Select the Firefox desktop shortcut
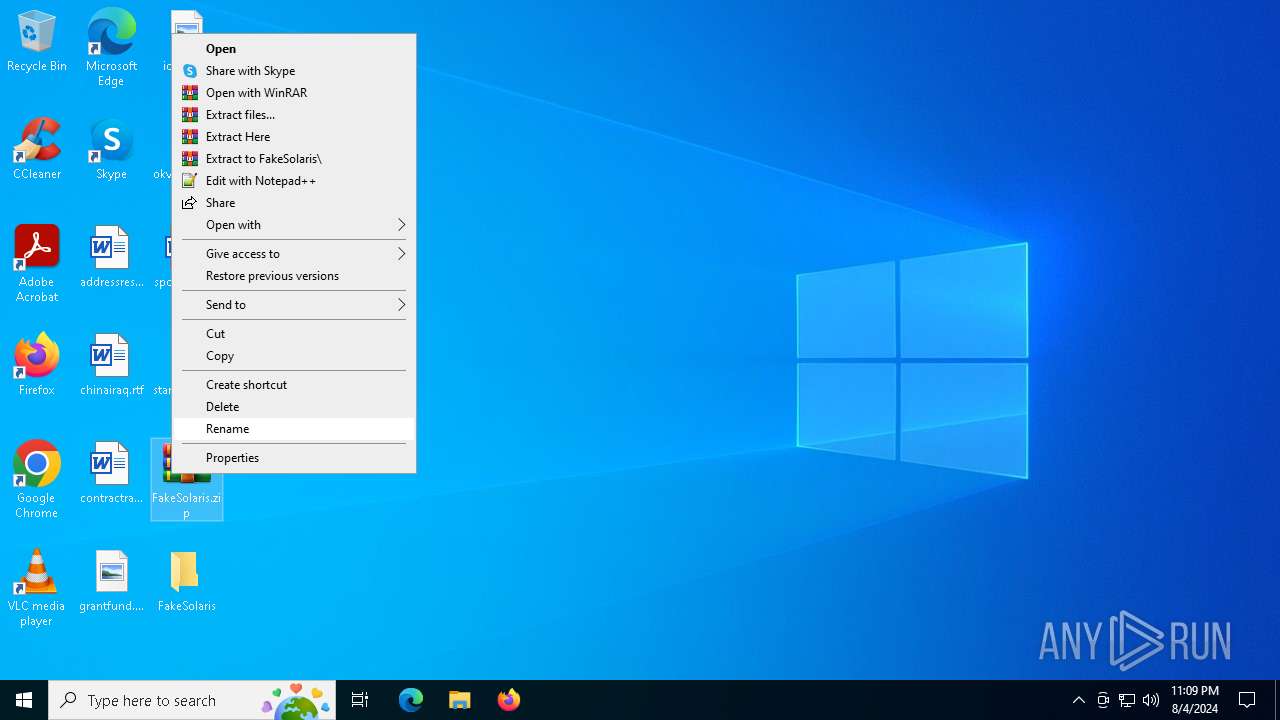Viewport: 1280px width, 720px height. coord(37,365)
